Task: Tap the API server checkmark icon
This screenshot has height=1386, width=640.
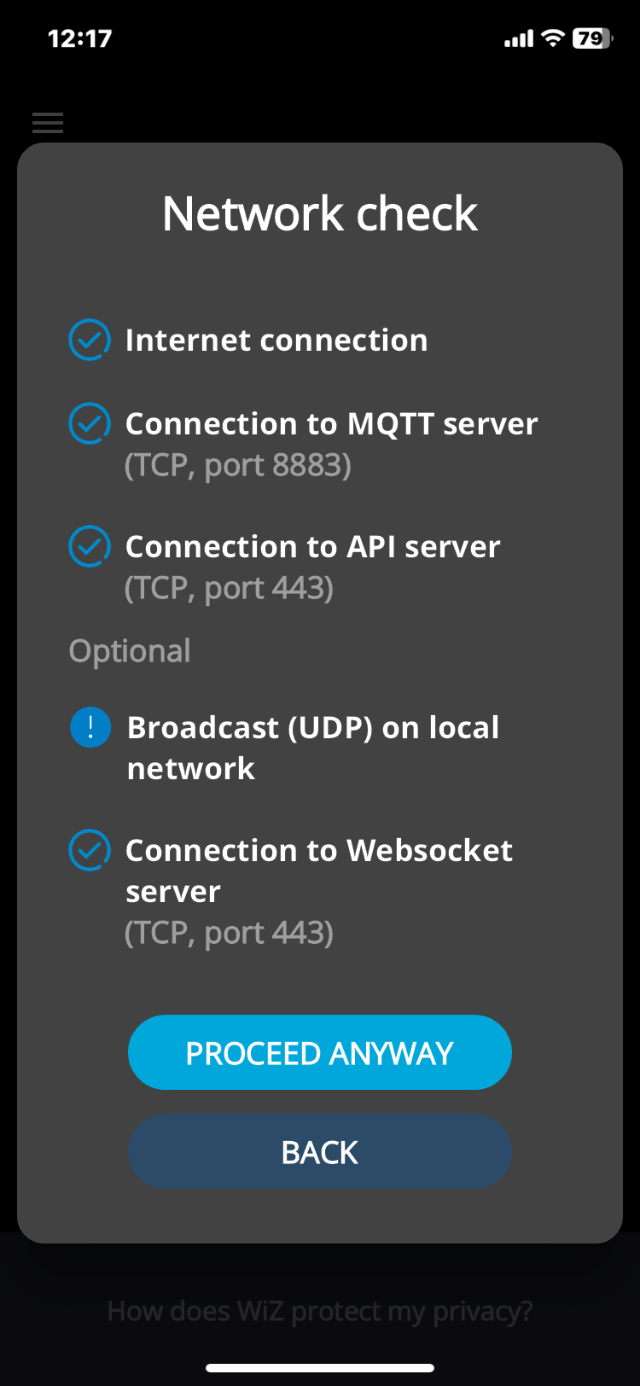Action: click(89, 547)
